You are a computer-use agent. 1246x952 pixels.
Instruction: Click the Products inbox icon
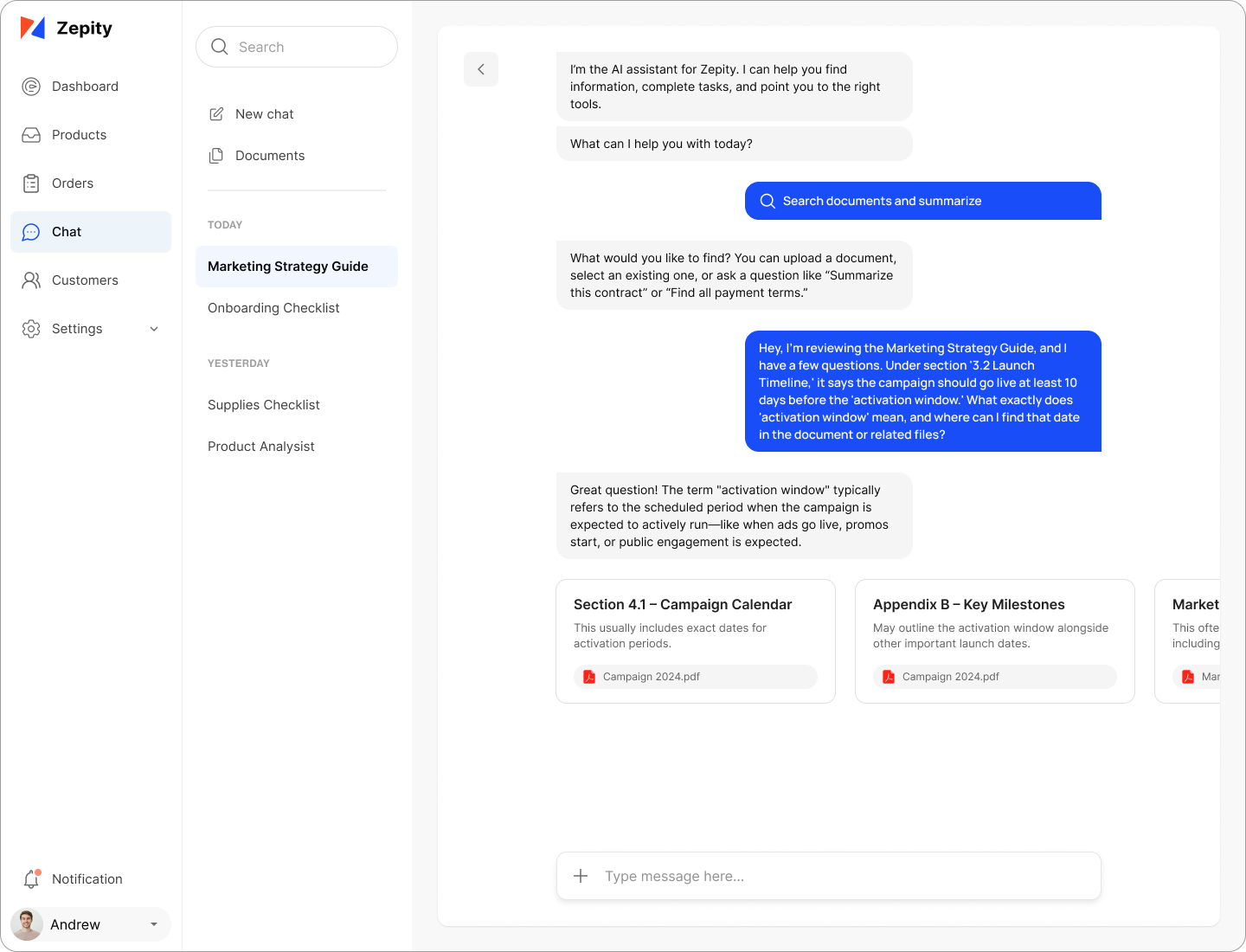(x=31, y=135)
